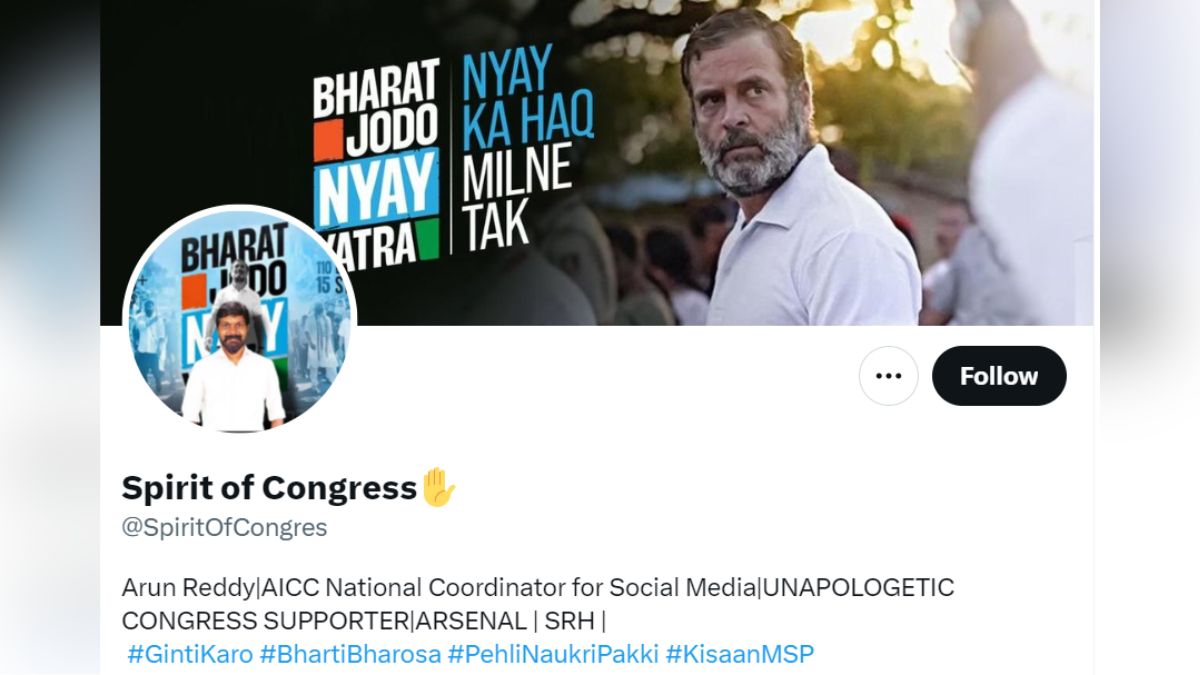This screenshot has width=1200, height=675.
Task: Open the #GintiKaro hashtag link
Action: (x=190, y=655)
